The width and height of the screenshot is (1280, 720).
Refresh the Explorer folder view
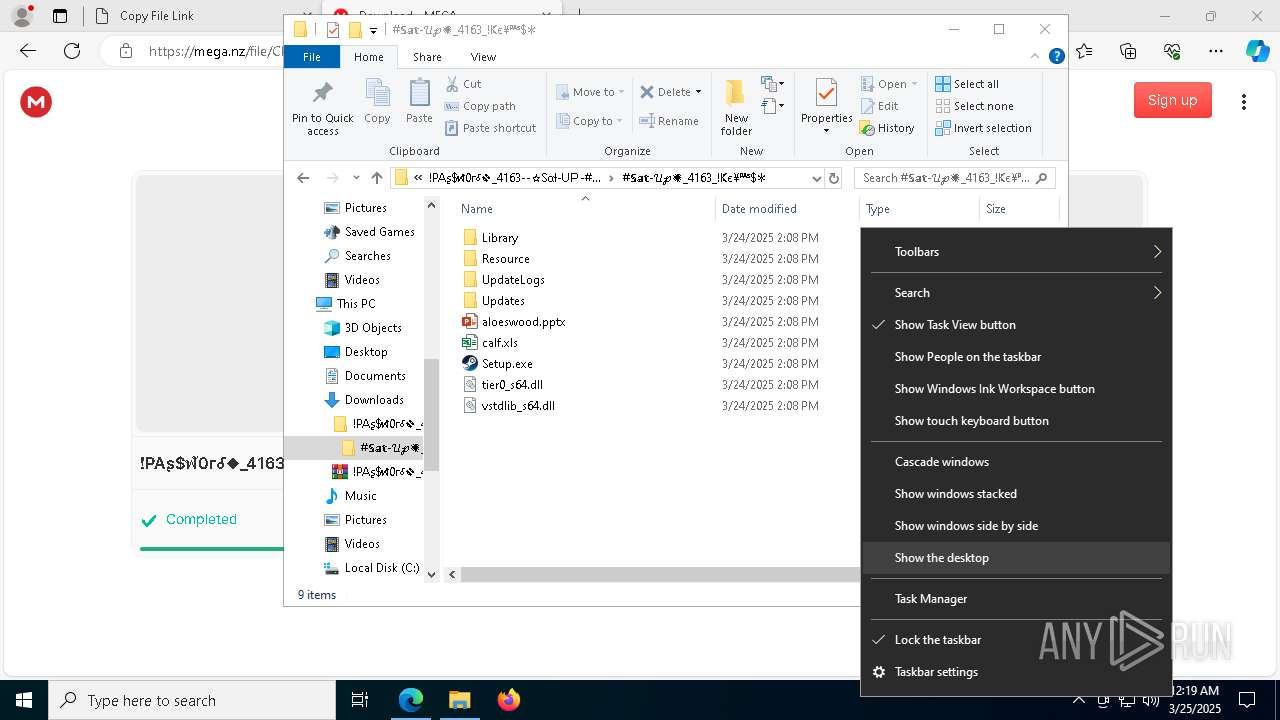pyautogui.click(x=834, y=178)
